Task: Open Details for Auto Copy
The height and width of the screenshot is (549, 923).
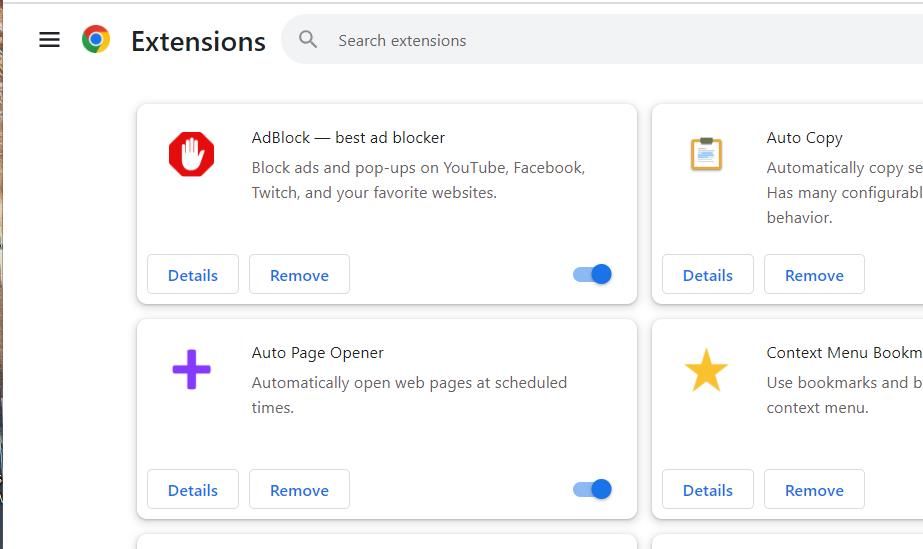Action: click(x=708, y=275)
